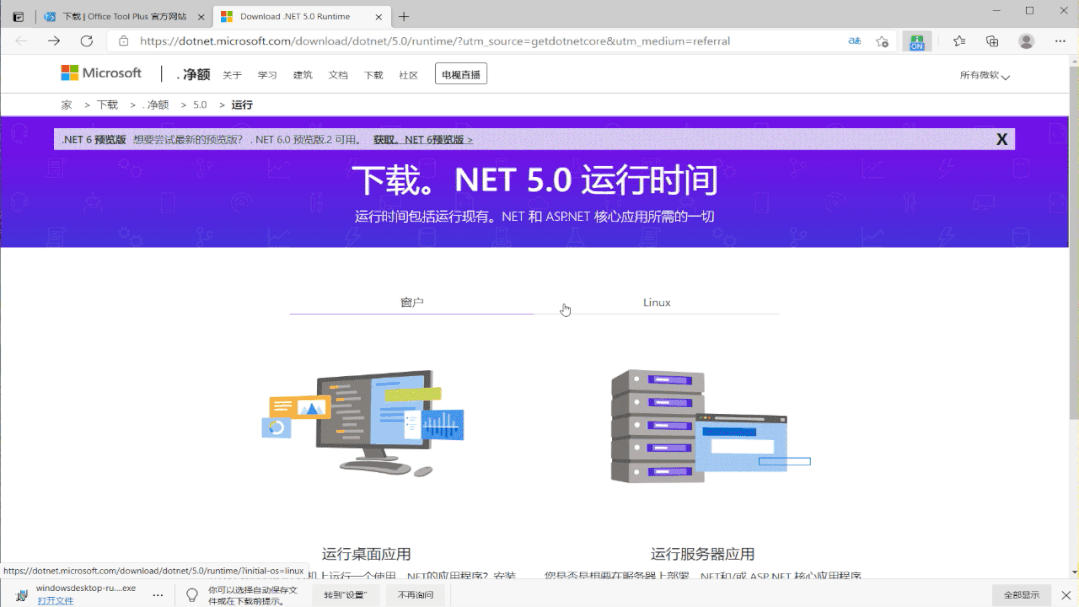Click the 不再询问 button

[x=416, y=595]
